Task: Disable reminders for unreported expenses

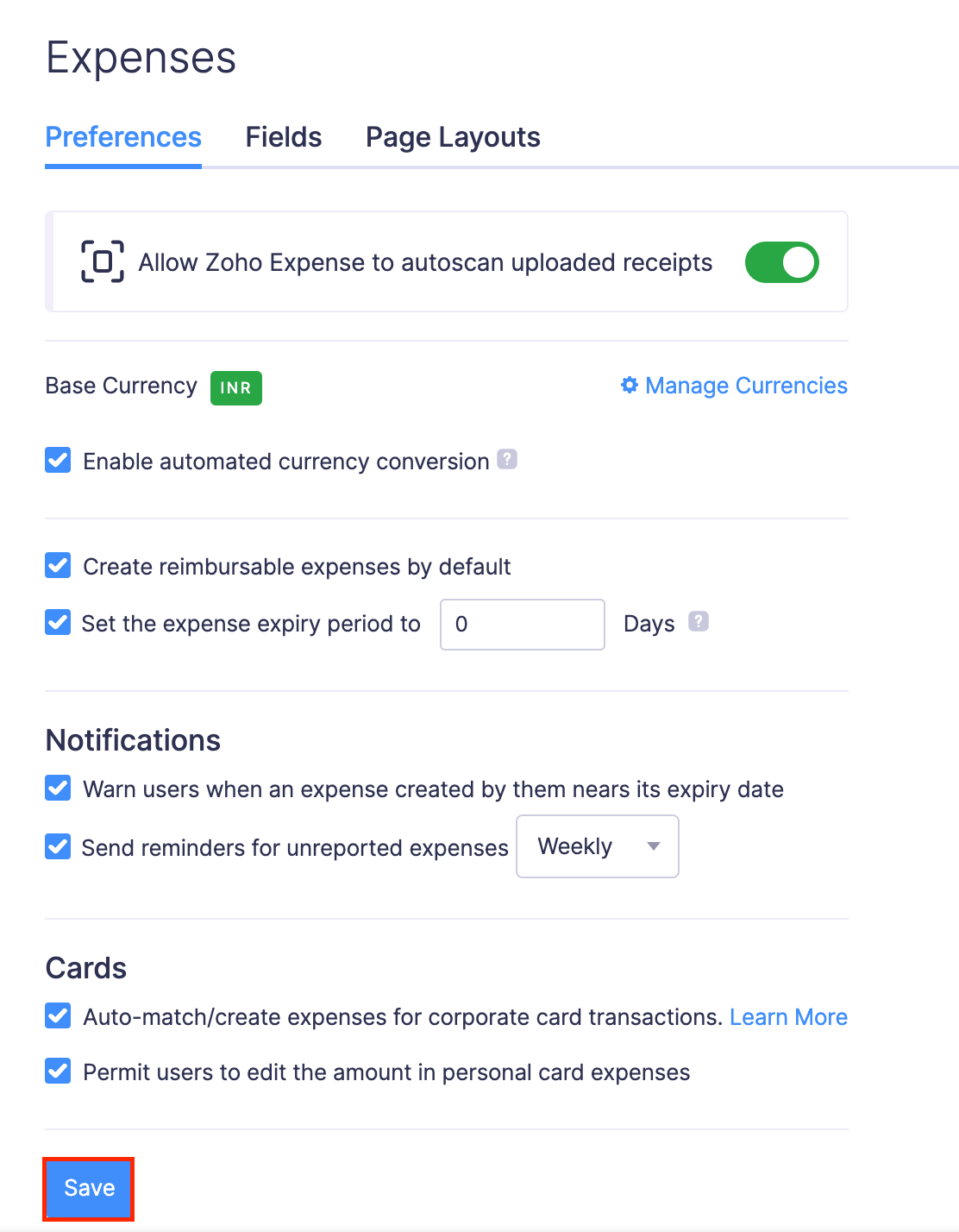Action: pos(57,846)
